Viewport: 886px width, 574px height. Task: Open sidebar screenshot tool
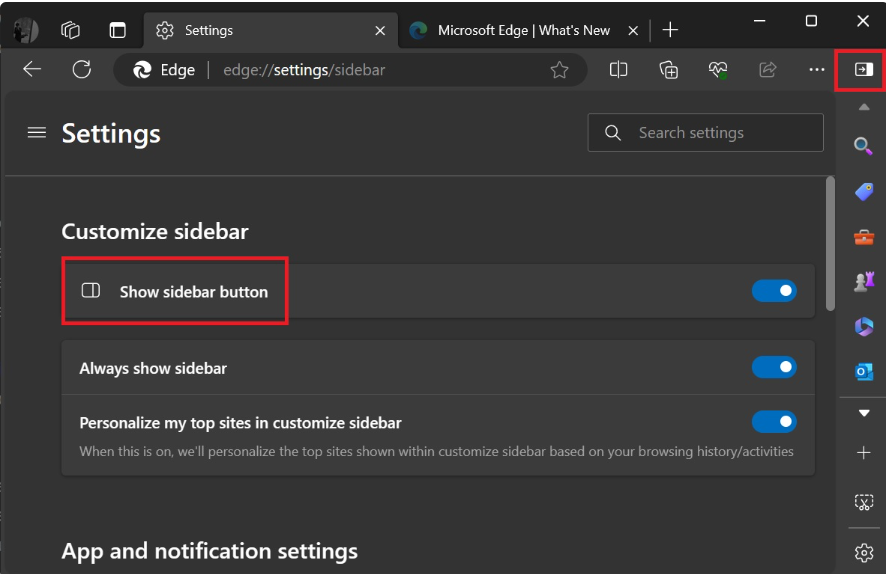863,502
